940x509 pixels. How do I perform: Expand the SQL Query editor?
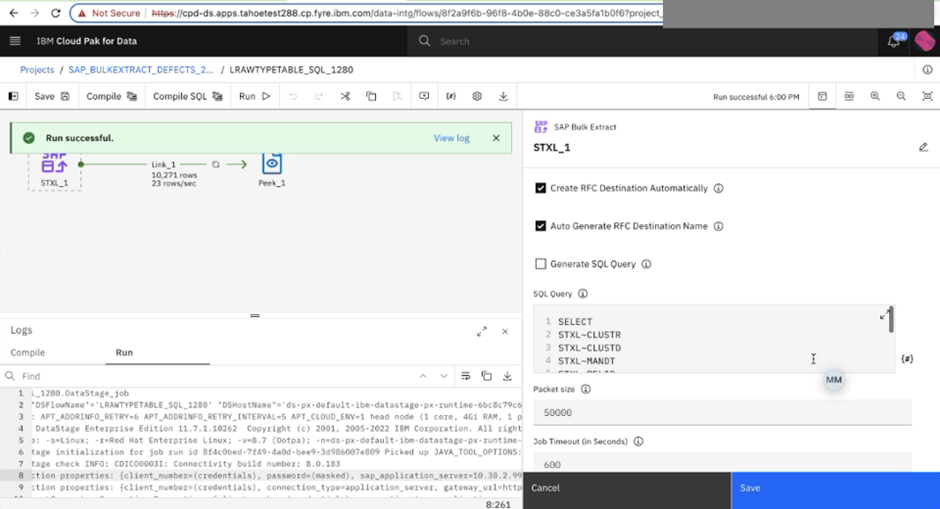tap(884, 315)
